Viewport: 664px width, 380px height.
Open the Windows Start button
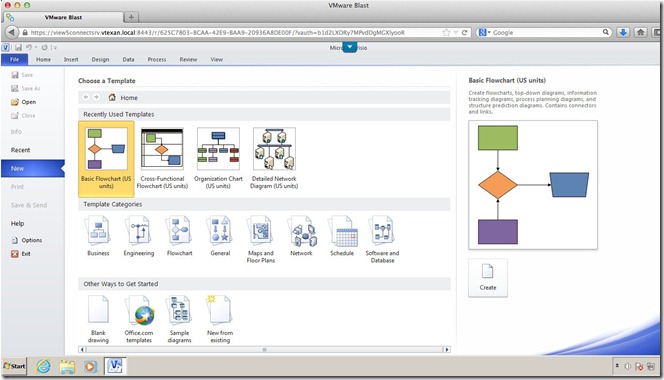[14, 366]
